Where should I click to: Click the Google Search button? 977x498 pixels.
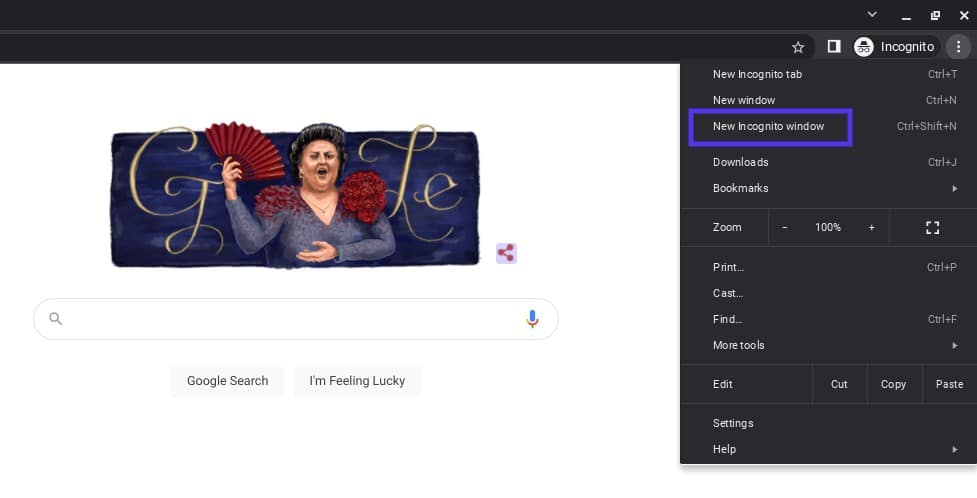click(228, 381)
